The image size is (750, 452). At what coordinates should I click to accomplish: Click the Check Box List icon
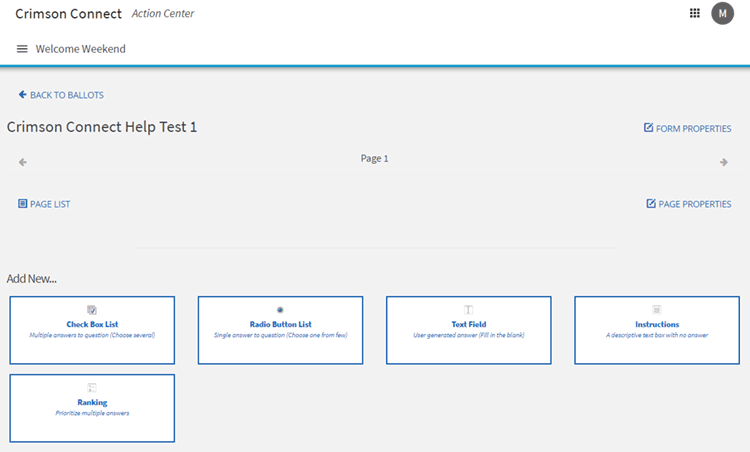[92, 310]
